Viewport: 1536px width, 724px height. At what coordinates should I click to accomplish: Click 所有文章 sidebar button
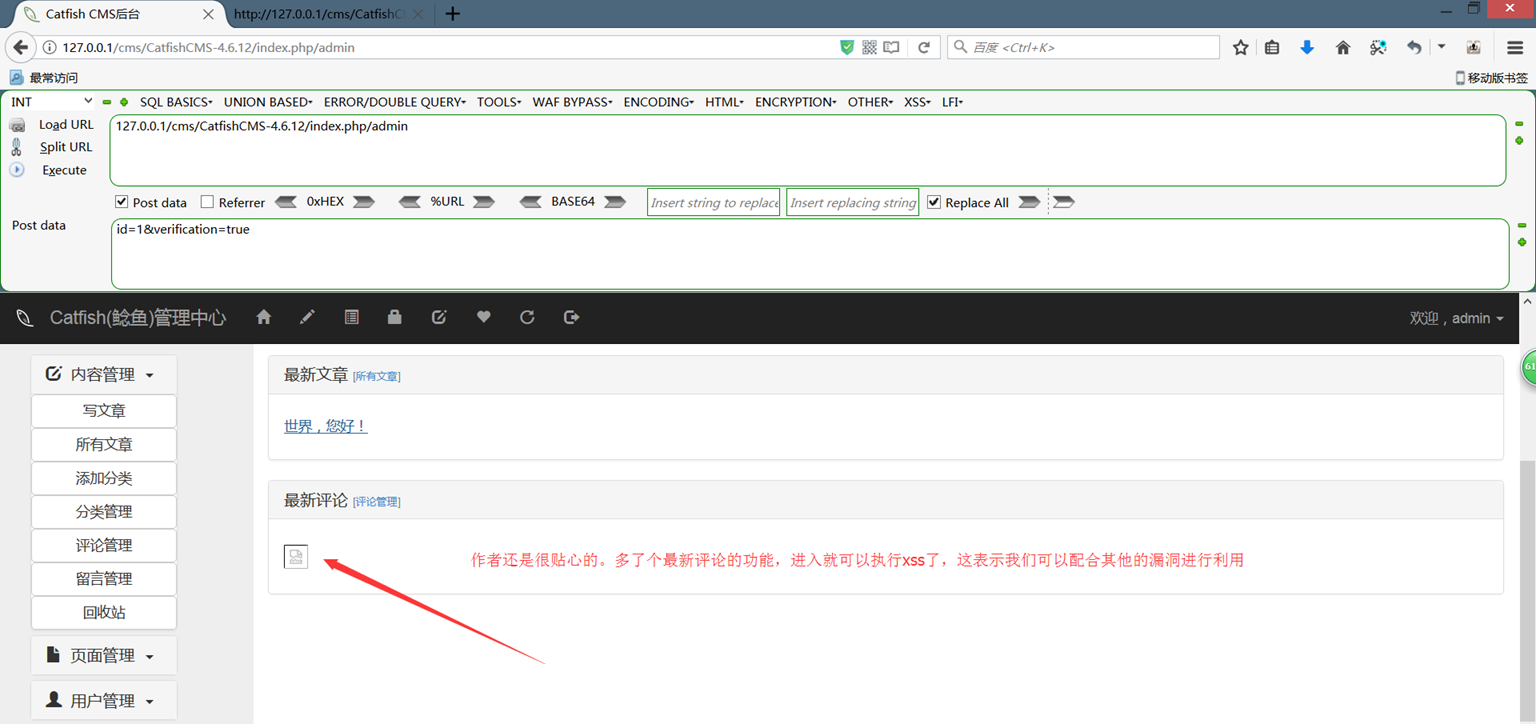pos(104,444)
